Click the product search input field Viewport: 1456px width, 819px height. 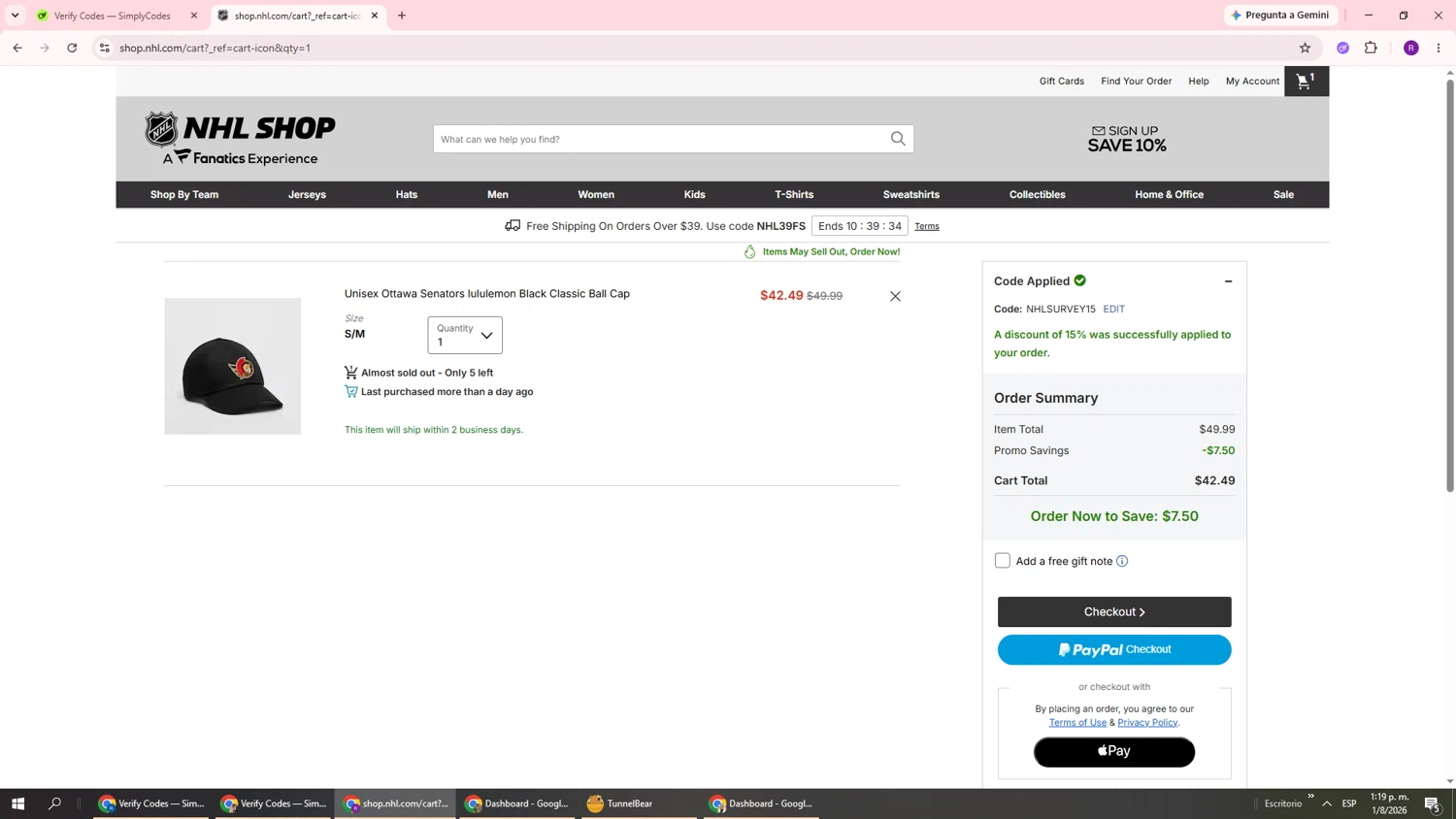pos(660,139)
